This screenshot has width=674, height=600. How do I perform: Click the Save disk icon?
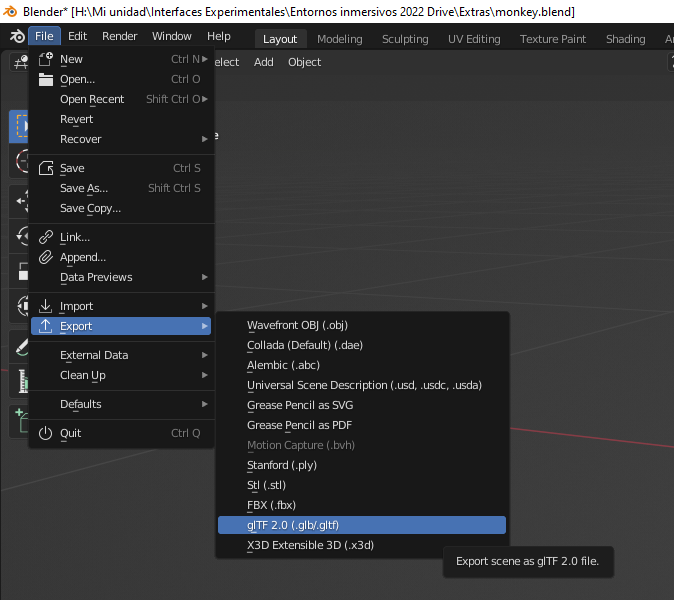pyautogui.click(x=46, y=168)
